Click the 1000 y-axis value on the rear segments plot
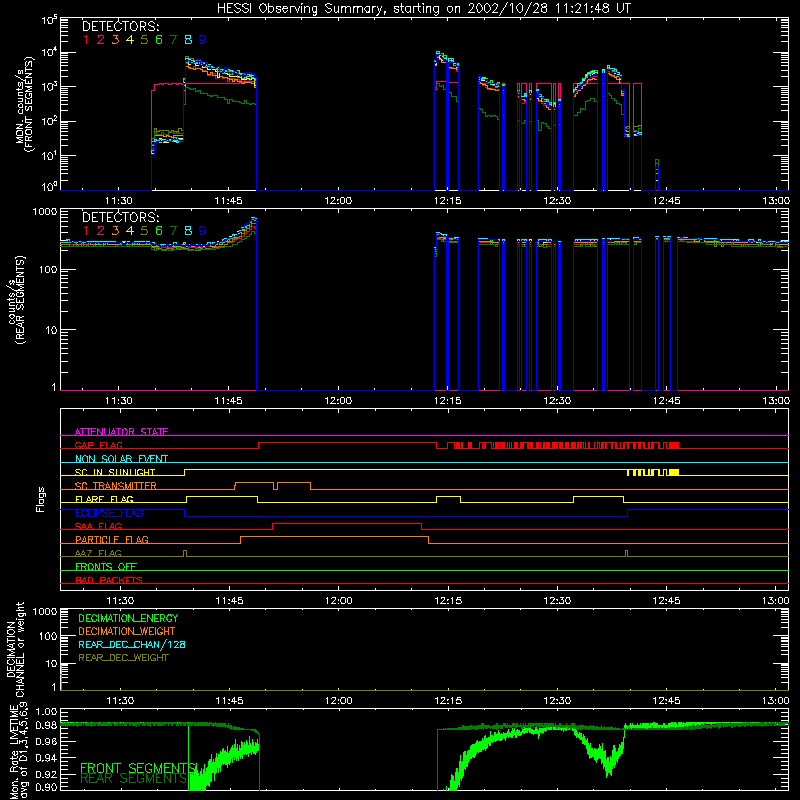800x800 pixels. tap(45, 212)
